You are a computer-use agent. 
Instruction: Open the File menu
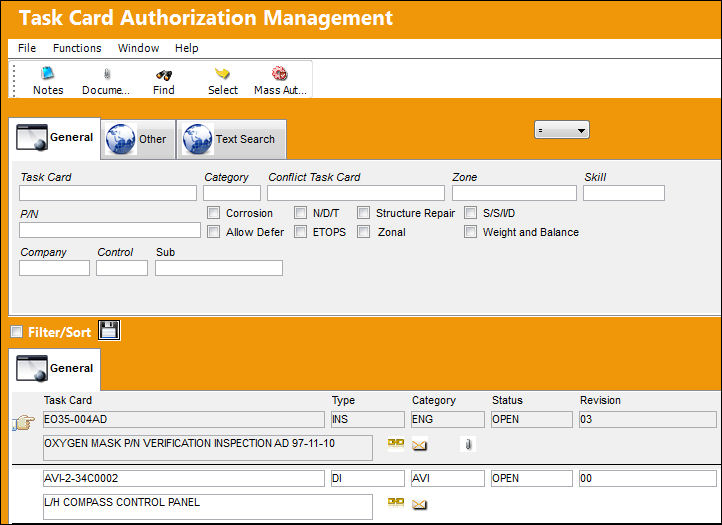27,48
